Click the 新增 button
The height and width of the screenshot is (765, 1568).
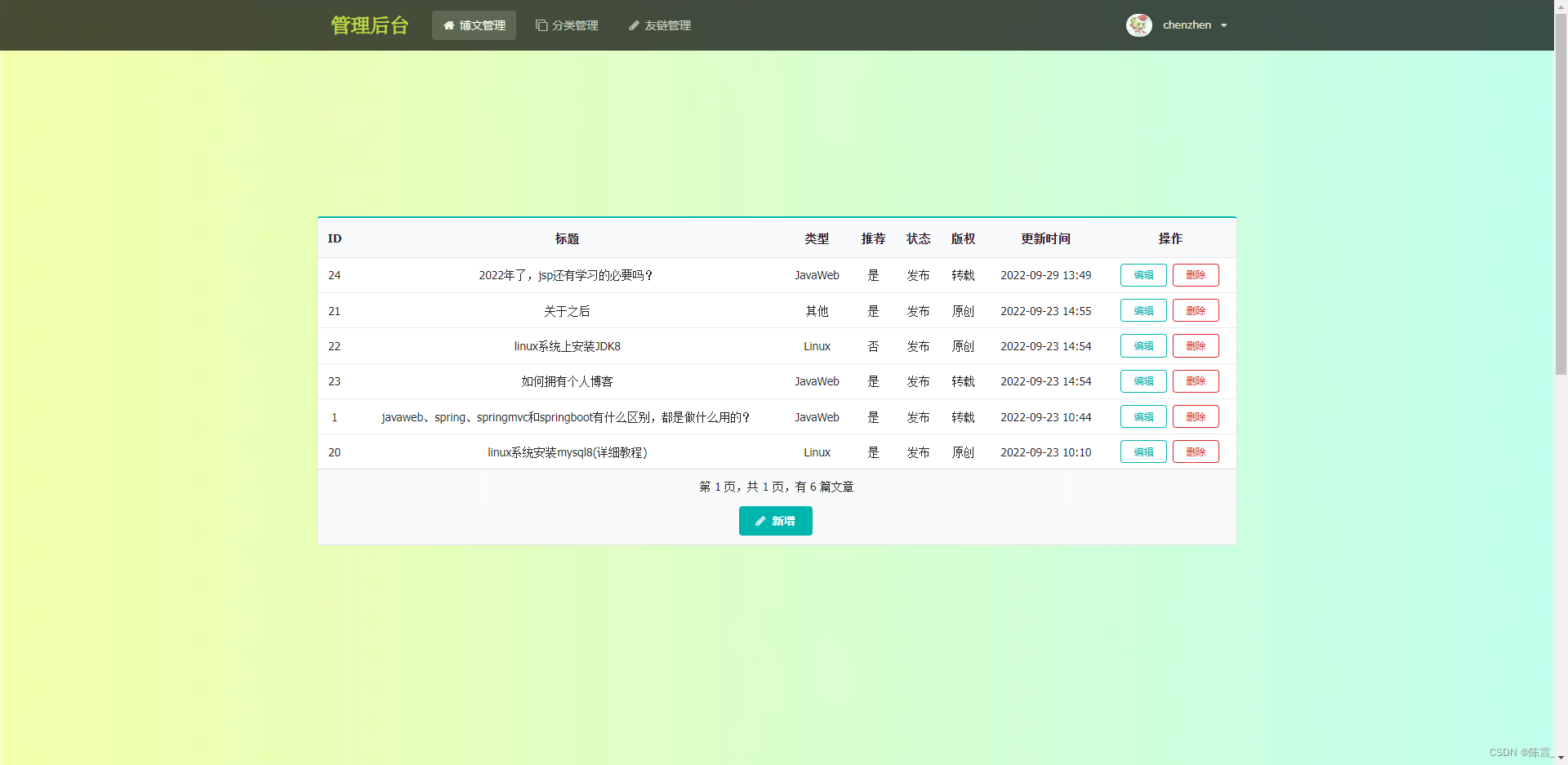click(x=775, y=521)
